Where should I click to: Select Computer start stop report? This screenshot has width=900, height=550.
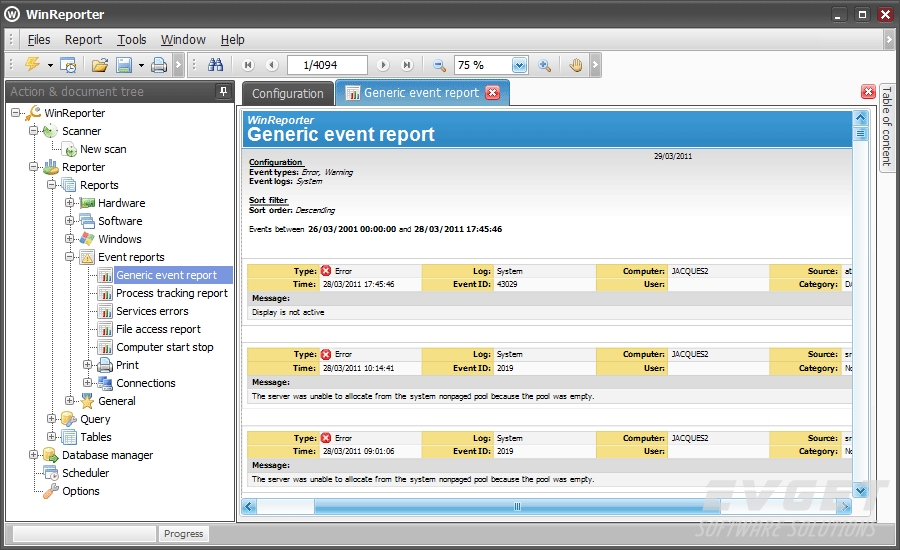pos(165,347)
